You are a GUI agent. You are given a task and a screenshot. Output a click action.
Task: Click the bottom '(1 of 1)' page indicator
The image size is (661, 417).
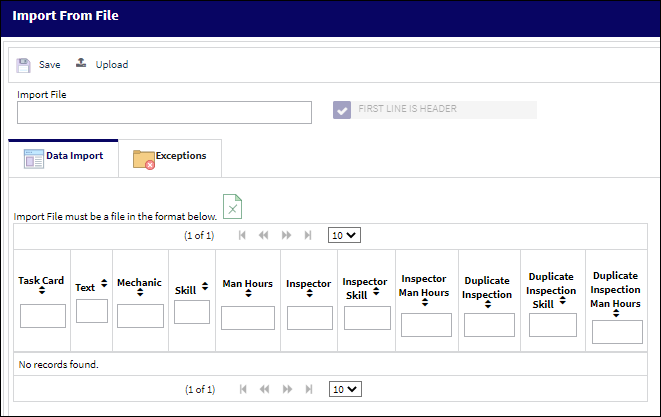(x=200, y=389)
